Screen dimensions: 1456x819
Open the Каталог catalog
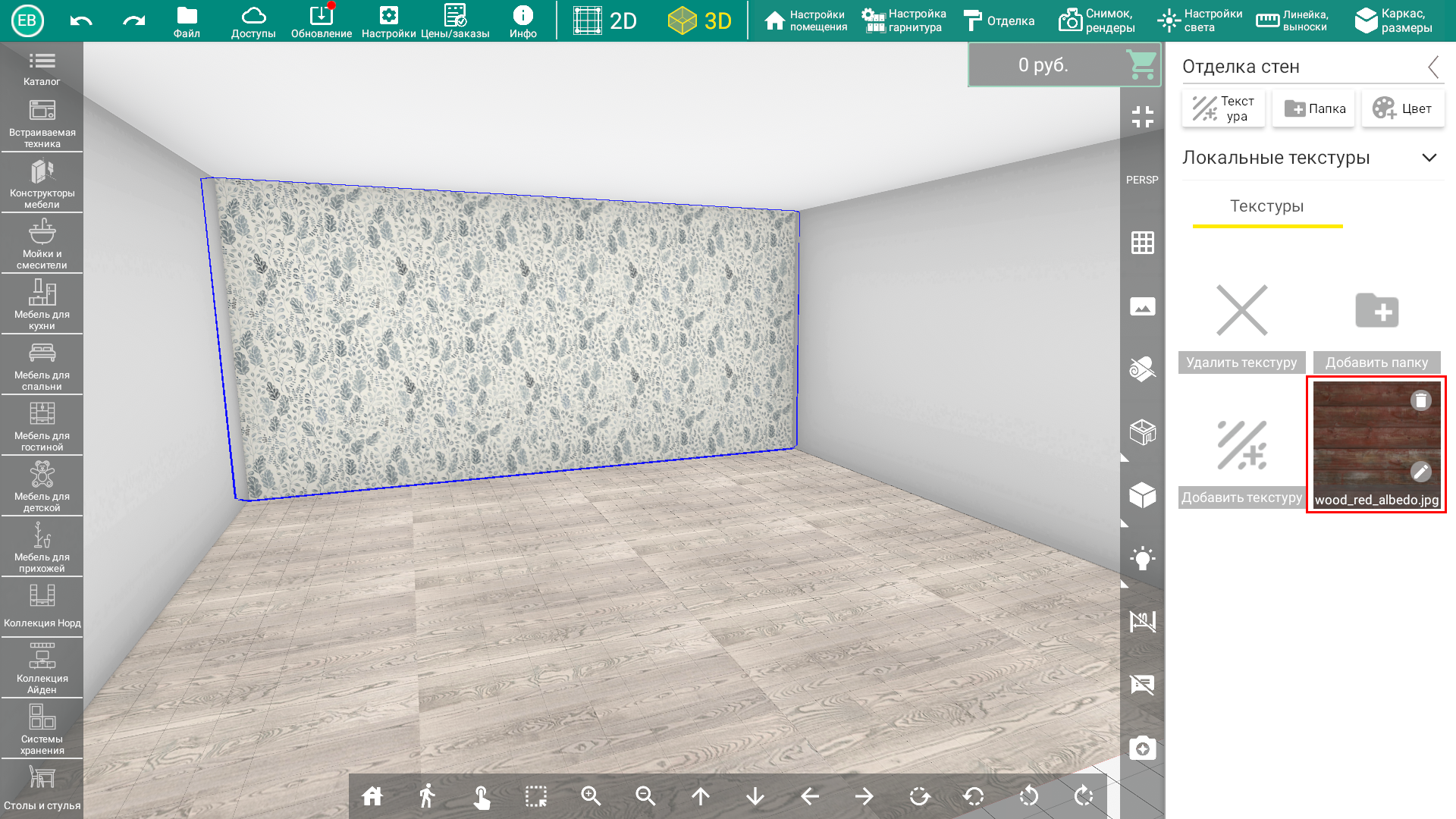(42, 68)
